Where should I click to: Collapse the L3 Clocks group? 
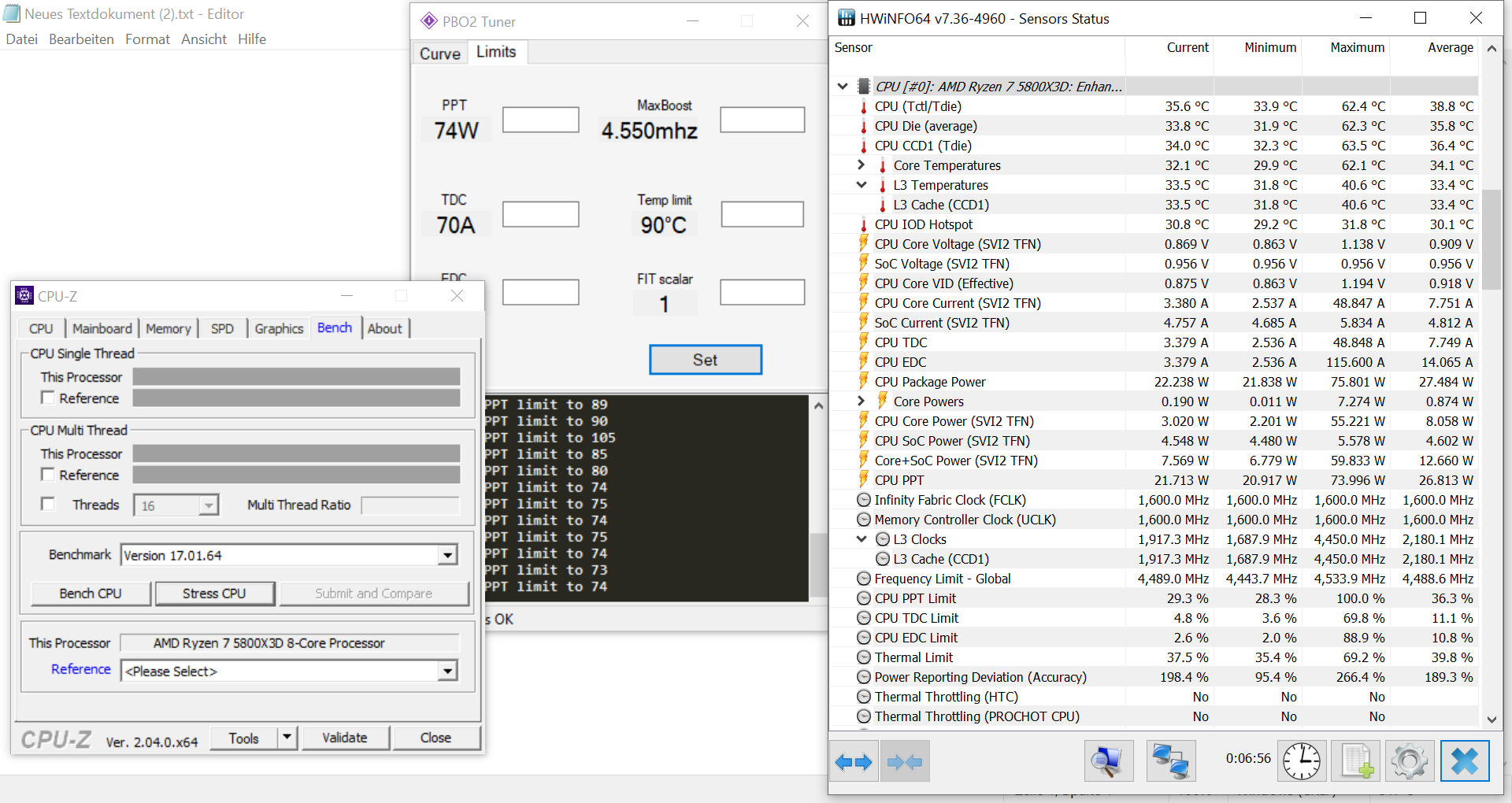(x=862, y=539)
